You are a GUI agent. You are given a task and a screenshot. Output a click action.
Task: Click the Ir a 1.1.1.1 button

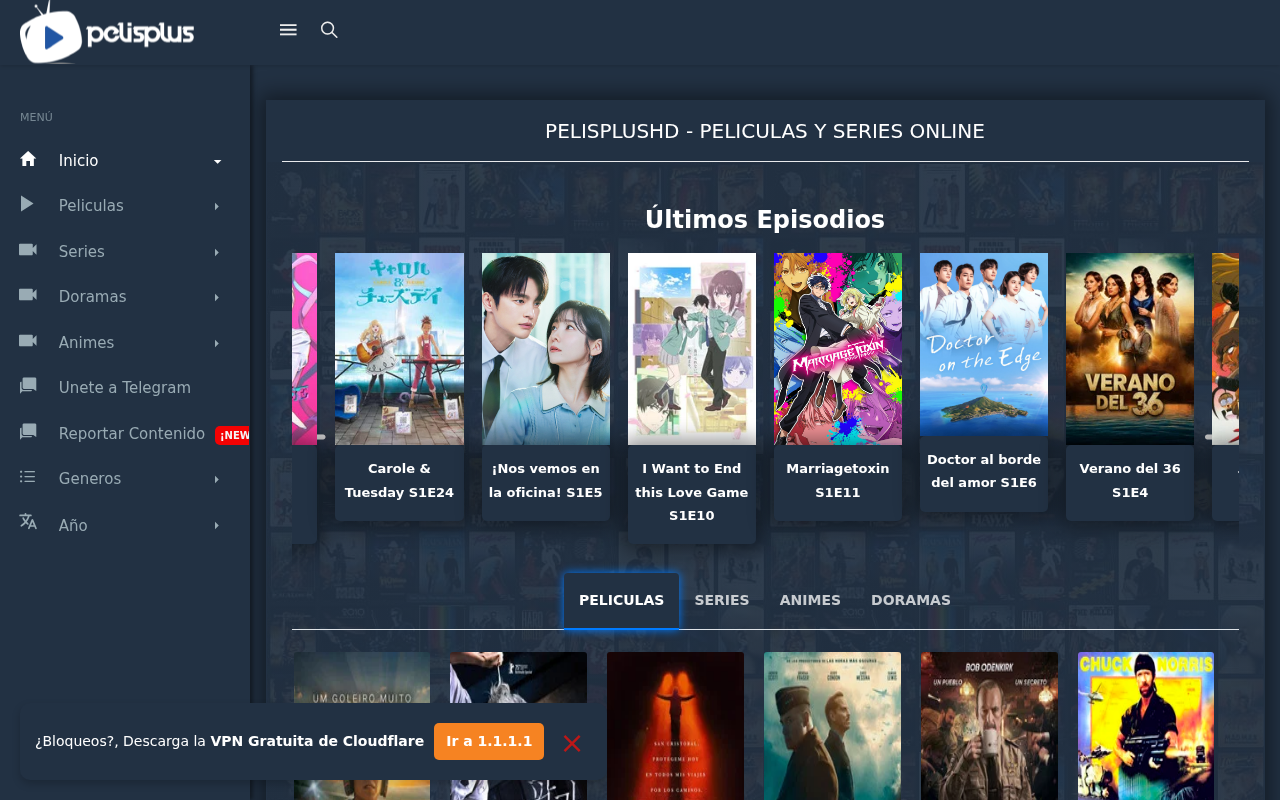[x=489, y=741]
